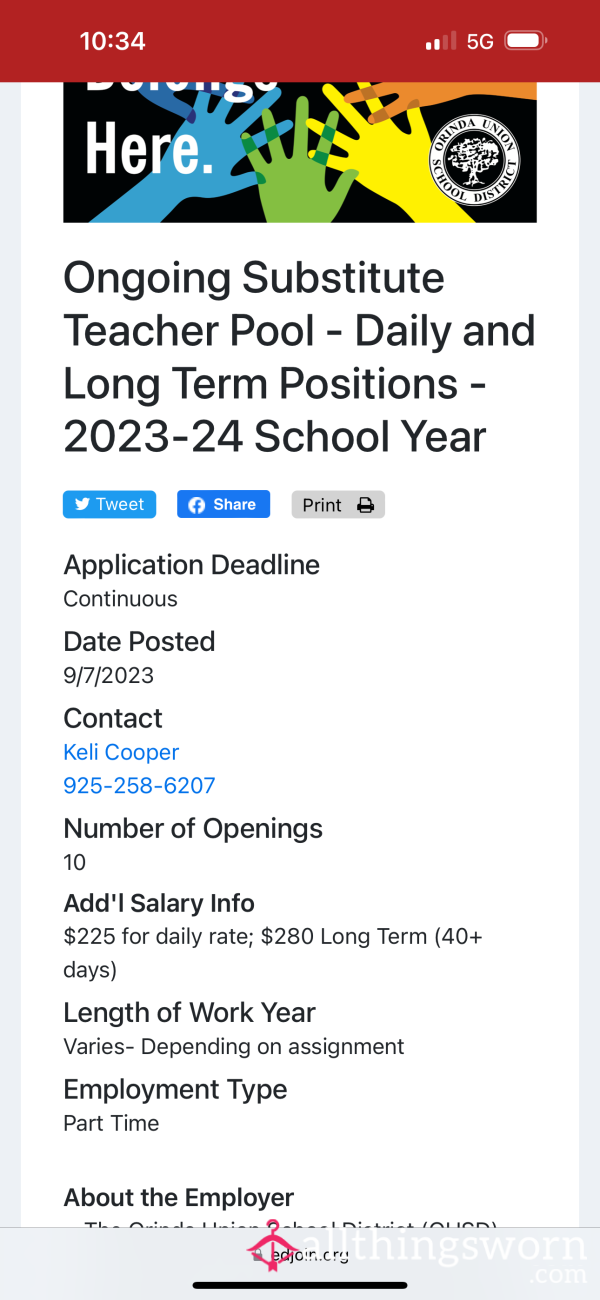Tap the battery icon in status bar
This screenshot has height=1300, width=600.
tap(525, 41)
